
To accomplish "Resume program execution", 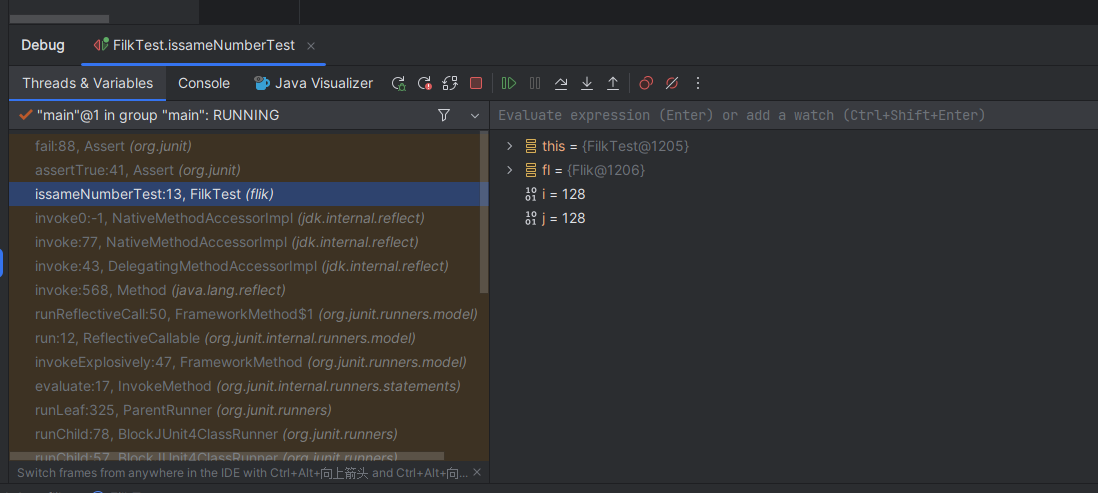I will pos(509,84).
